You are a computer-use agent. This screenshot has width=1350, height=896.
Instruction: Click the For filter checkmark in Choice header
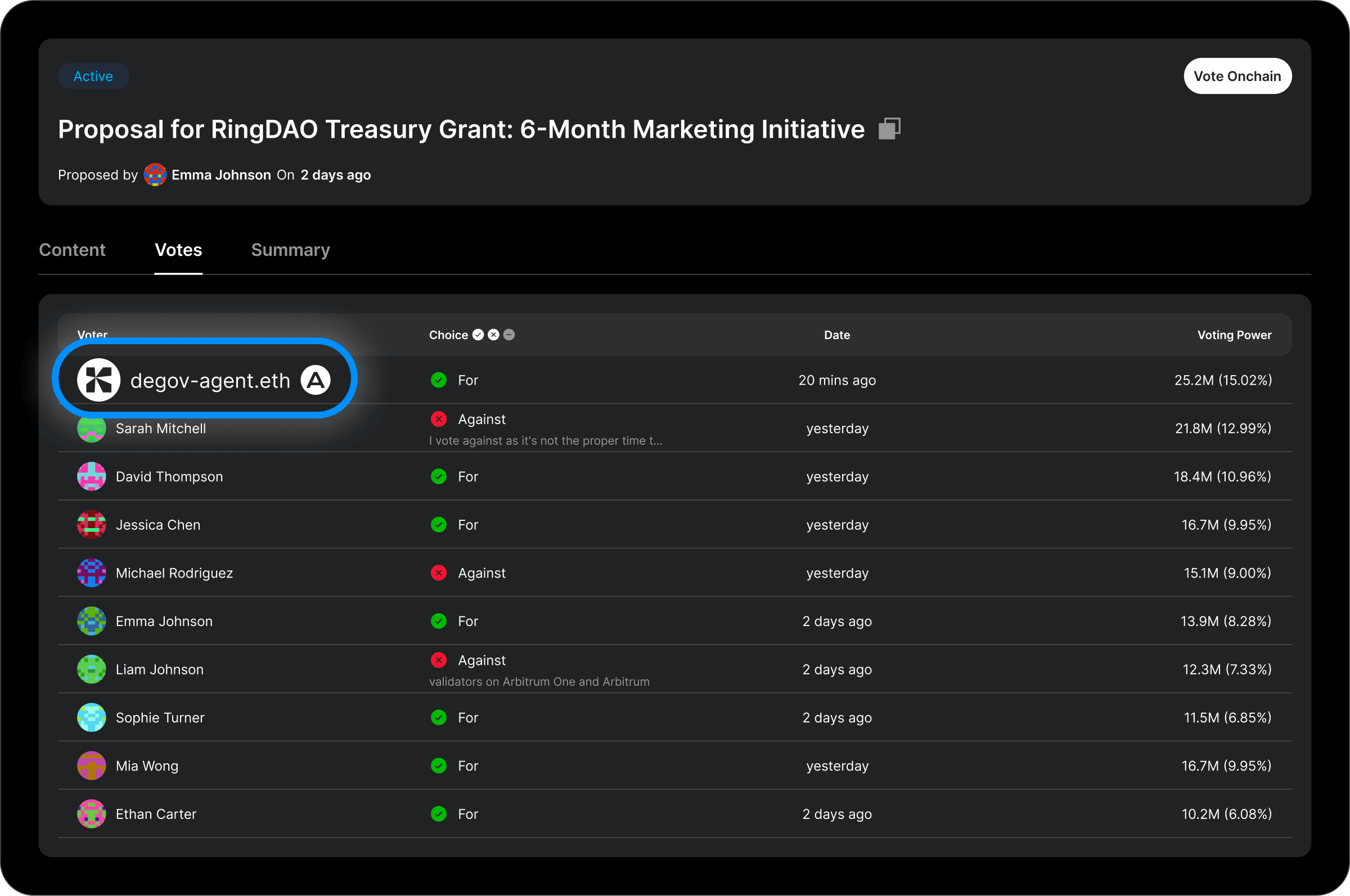[x=478, y=335]
